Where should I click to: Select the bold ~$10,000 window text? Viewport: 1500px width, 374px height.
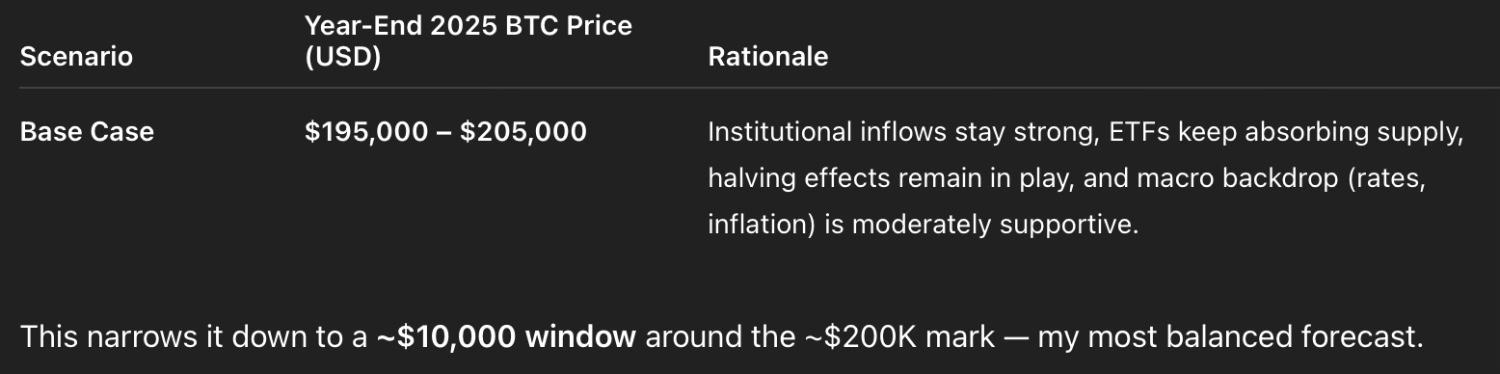506,337
